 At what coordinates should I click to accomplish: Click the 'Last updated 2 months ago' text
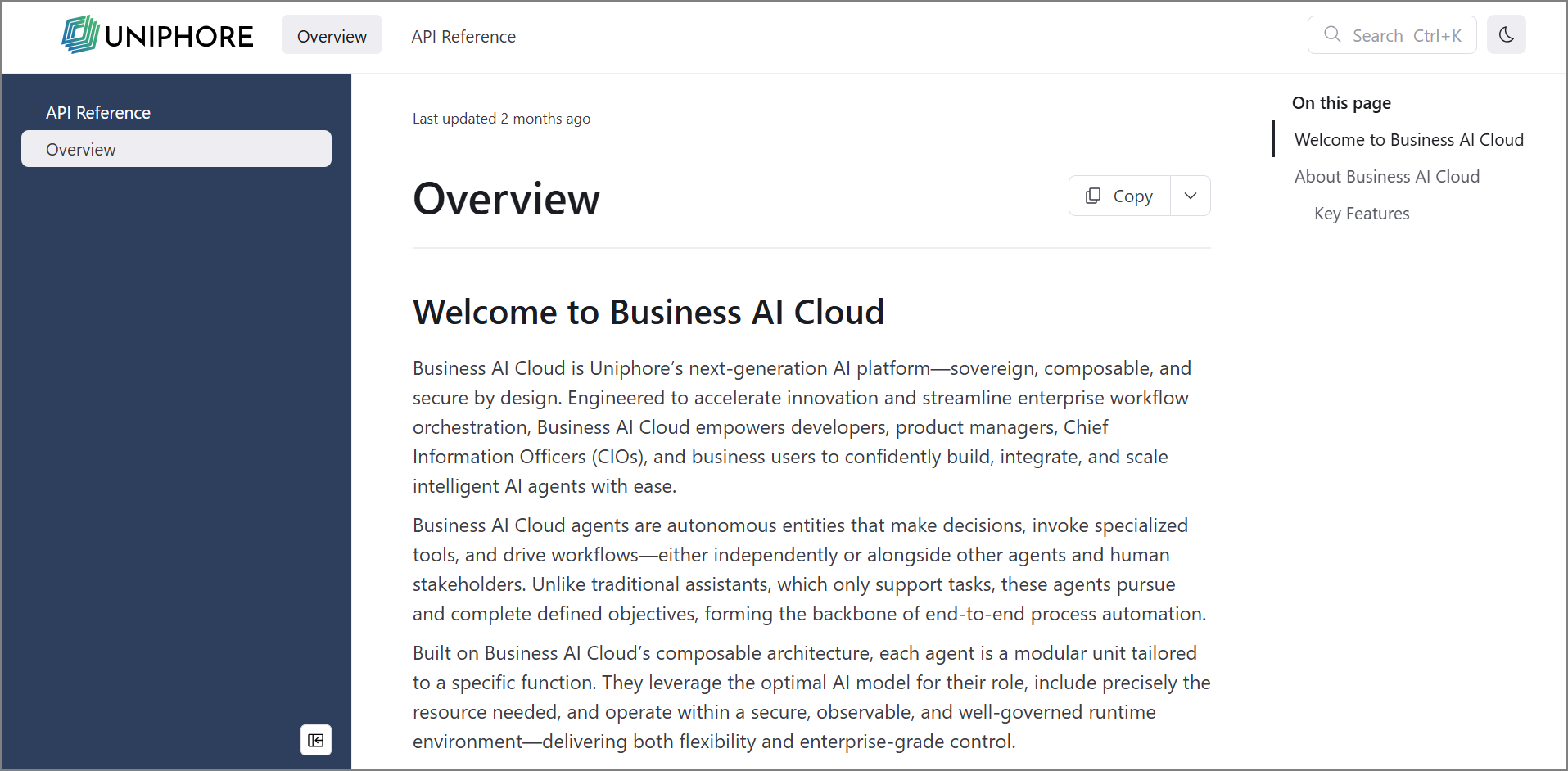coord(501,119)
